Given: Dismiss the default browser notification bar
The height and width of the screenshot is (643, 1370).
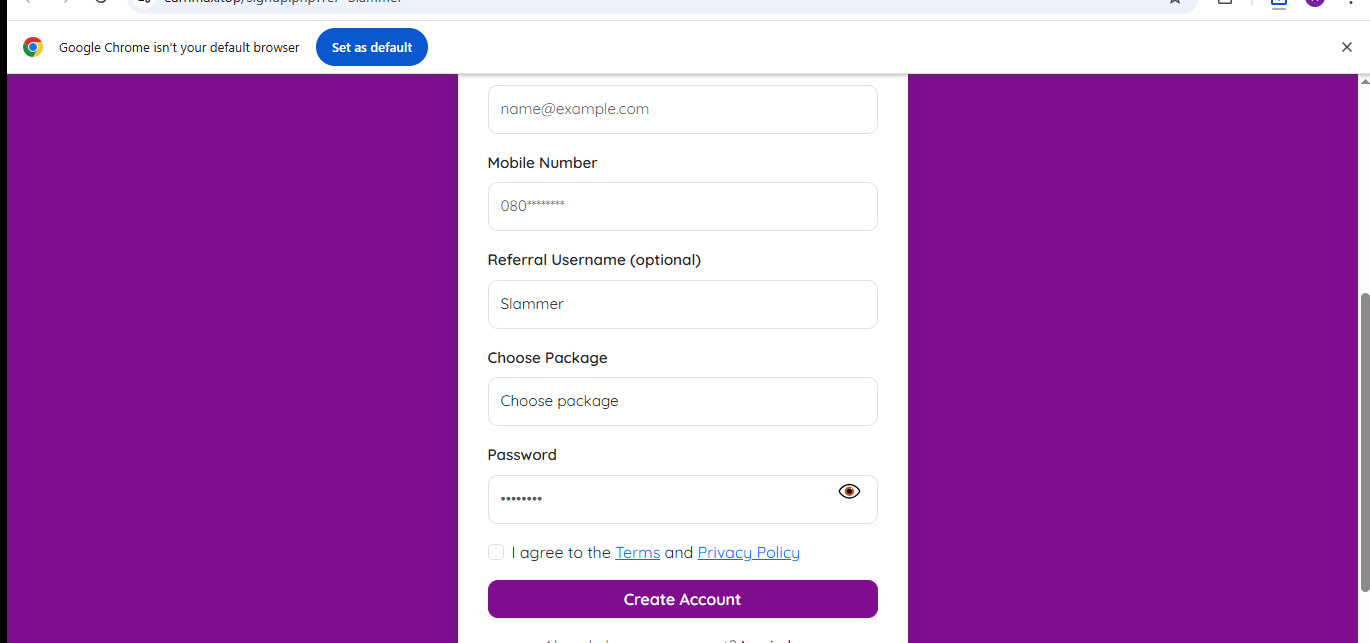Looking at the screenshot, I should click(1346, 47).
